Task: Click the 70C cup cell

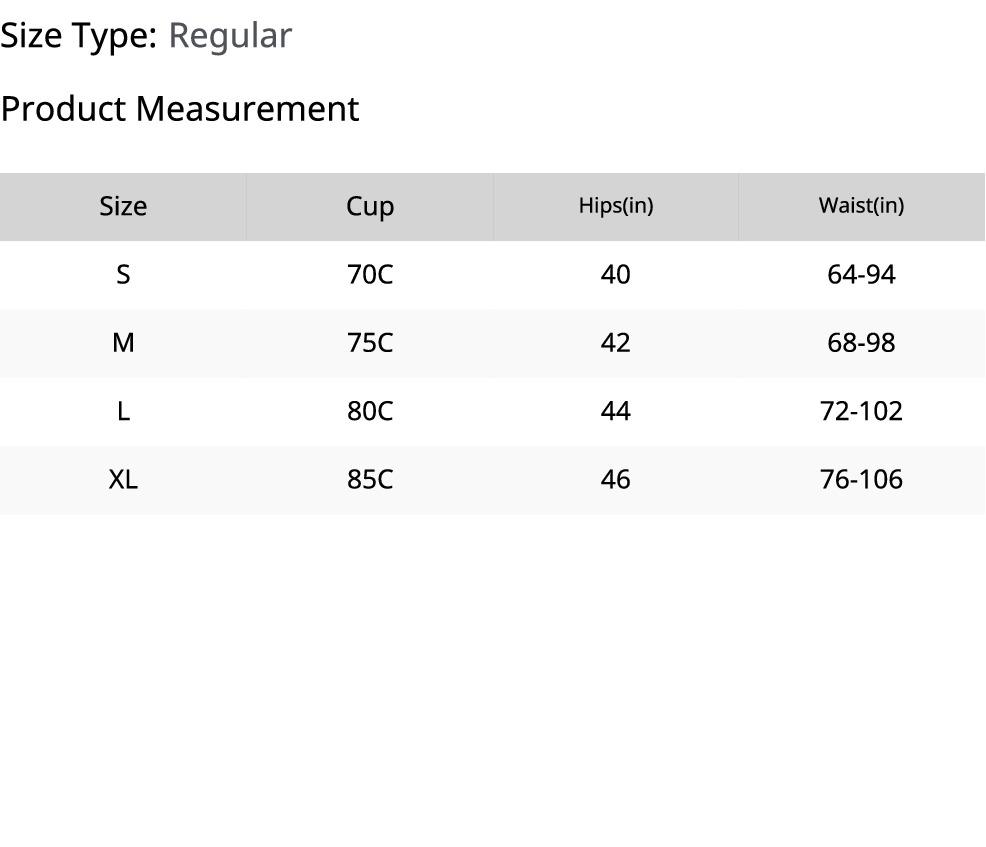Action: [370, 274]
